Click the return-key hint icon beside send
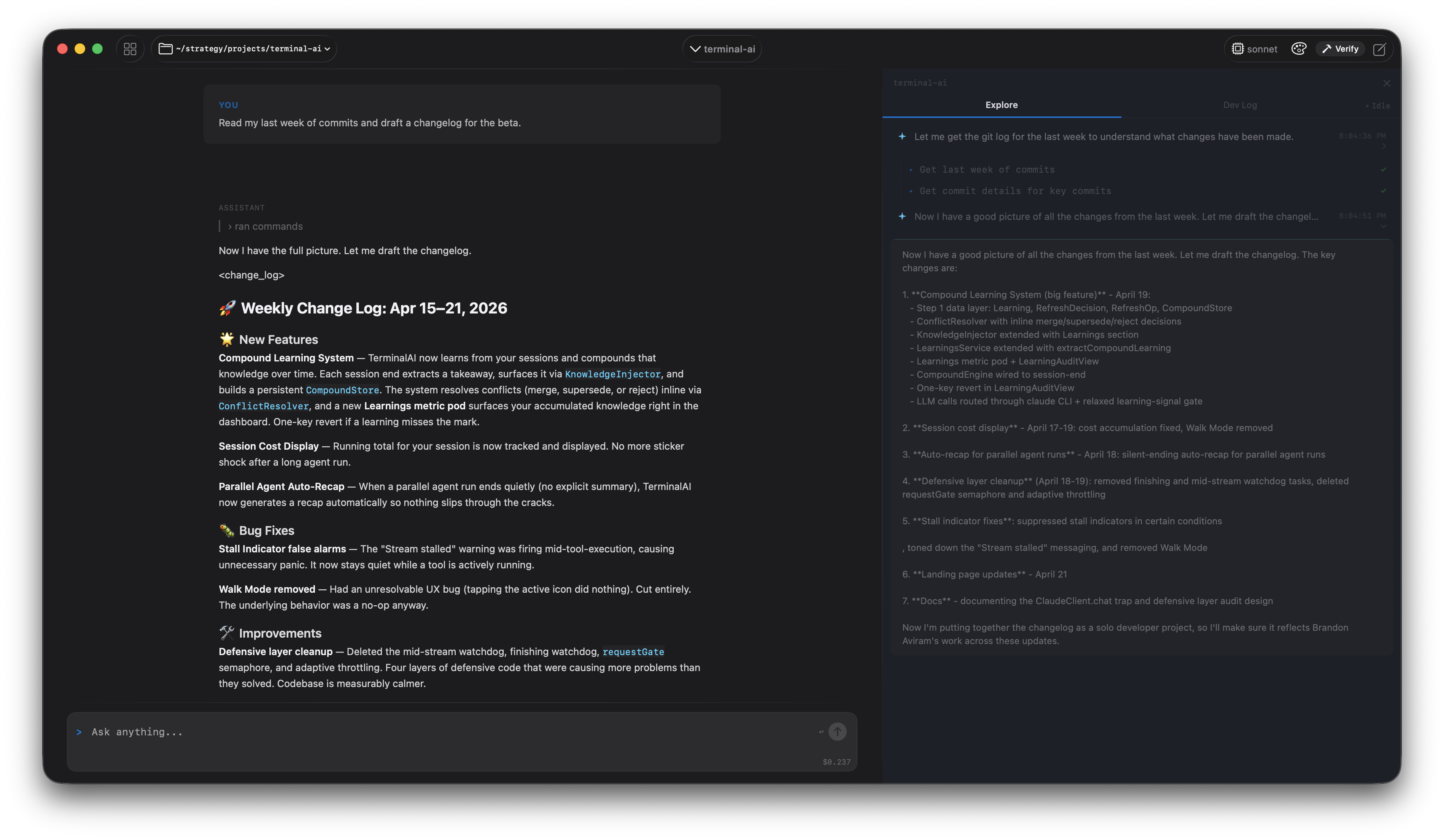Viewport: 1444px width, 840px height. point(821,732)
